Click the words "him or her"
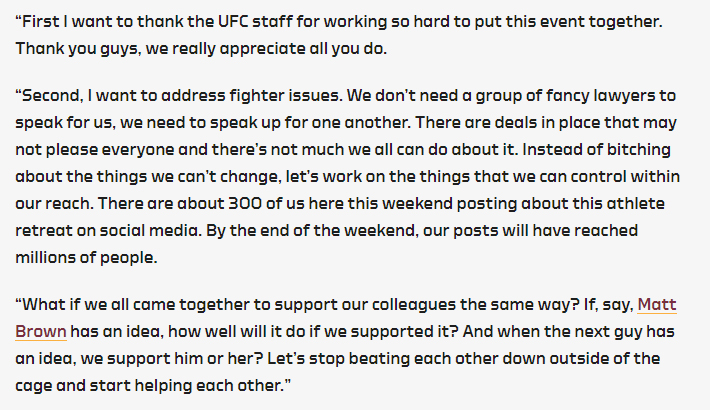Screen dimensions: 710x414 [x=228, y=357]
